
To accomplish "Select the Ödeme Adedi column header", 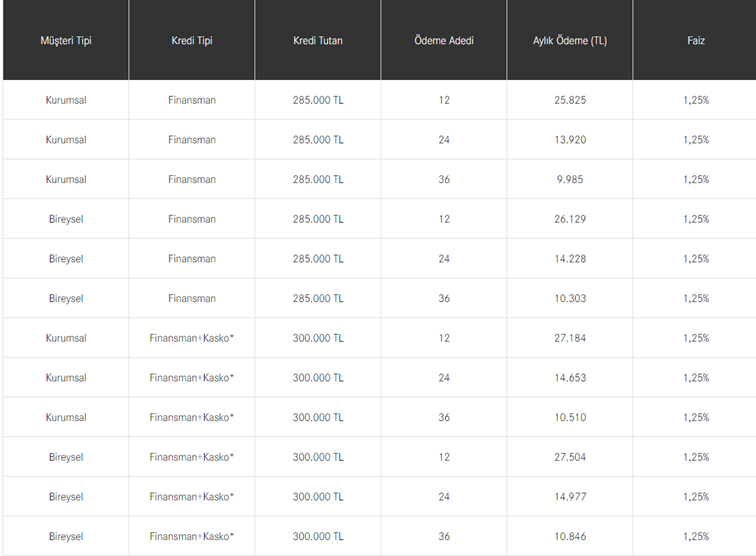I will (x=444, y=41).
